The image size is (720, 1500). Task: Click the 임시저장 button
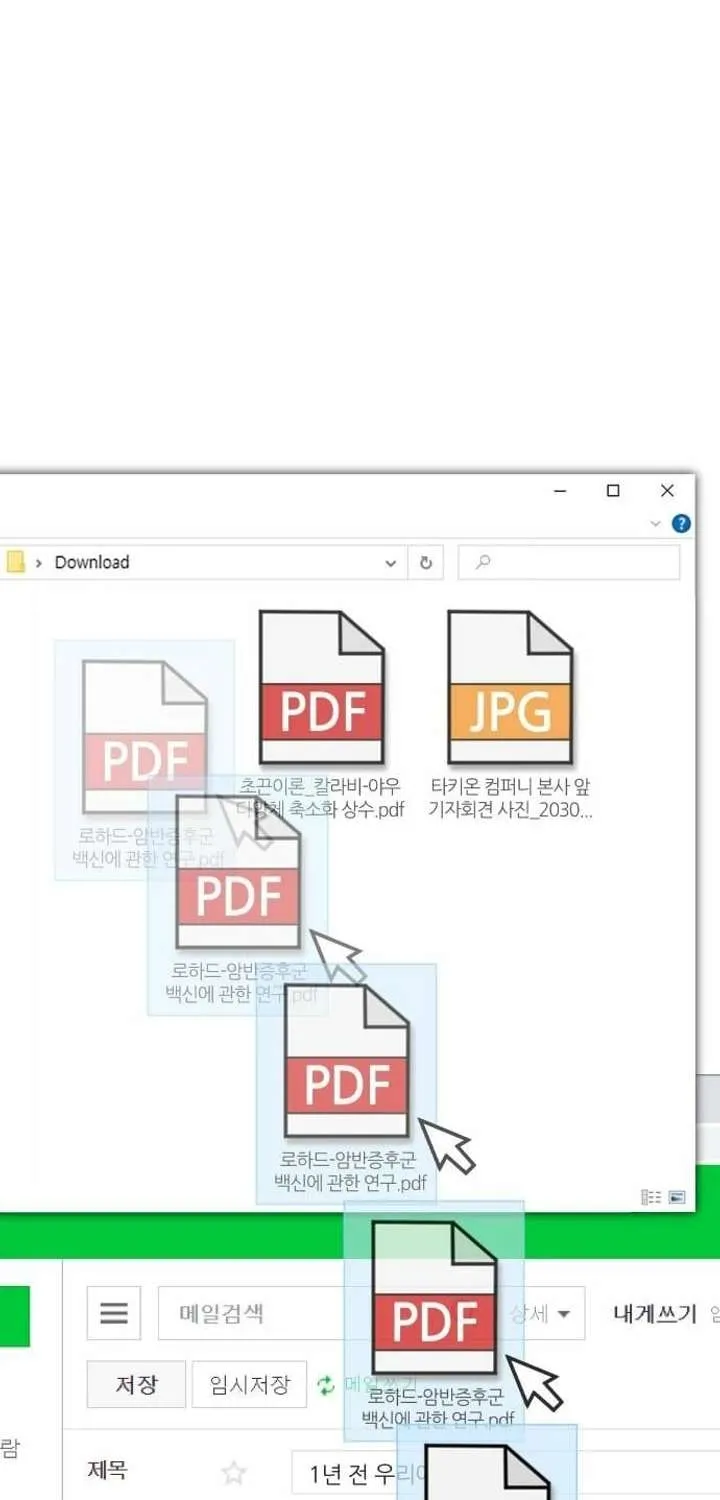[249, 1384]
